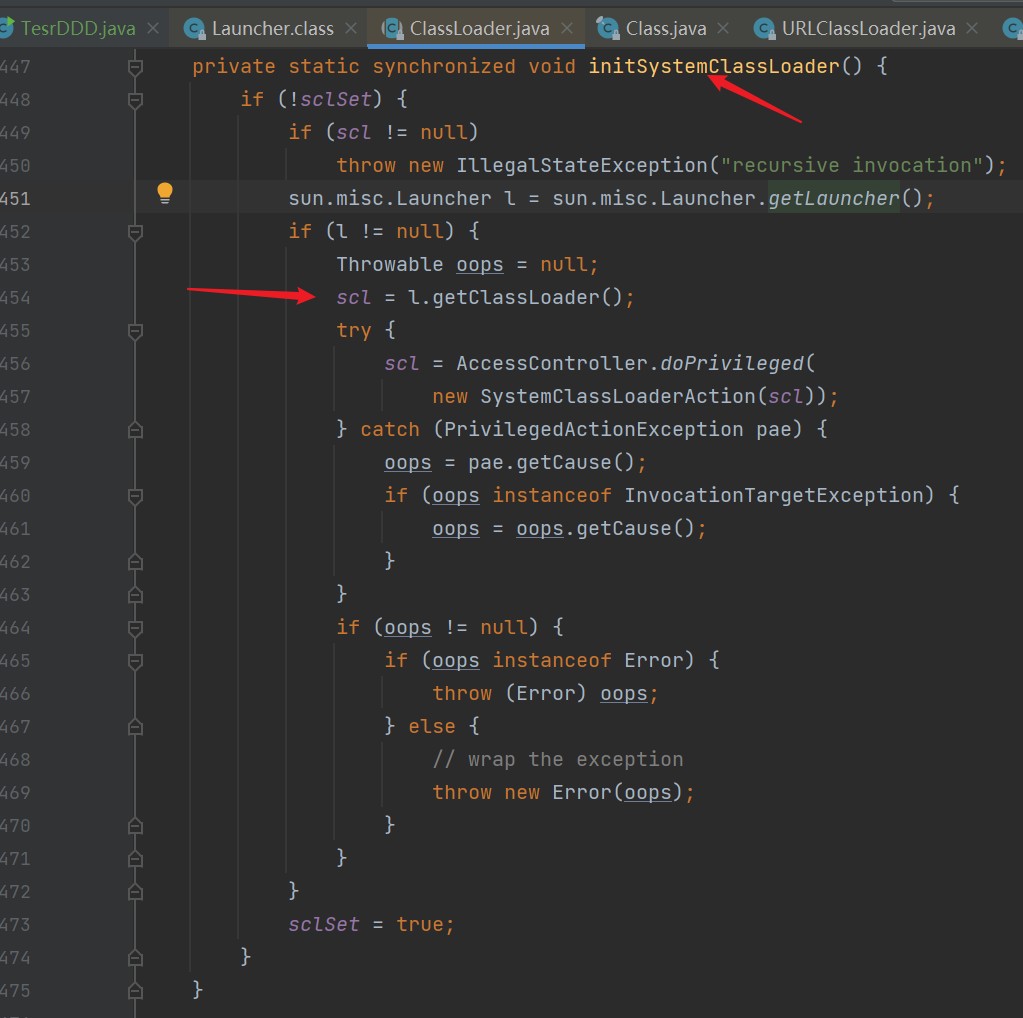Image resolution: width=1023 pixels, height=1018 pixels.
Task: Click the Launcher.class file type icon
Action: [194, 29]
